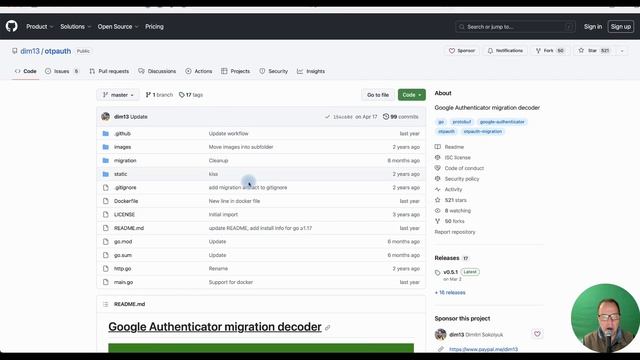Click the '+ 16 releases' link
This screenshot has width=640, height=360.
point(450,292)
